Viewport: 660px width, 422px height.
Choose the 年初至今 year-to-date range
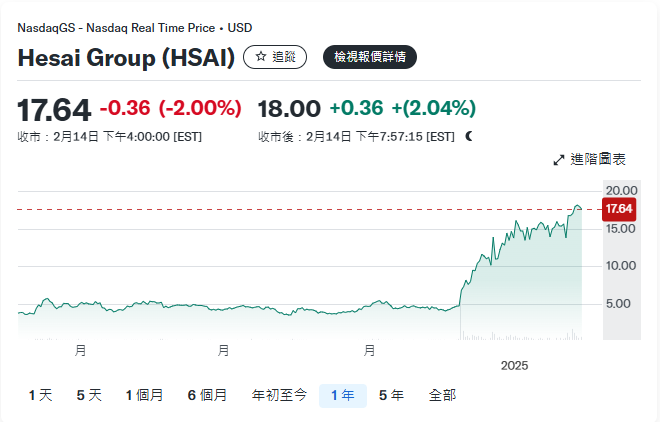(279, 396)
